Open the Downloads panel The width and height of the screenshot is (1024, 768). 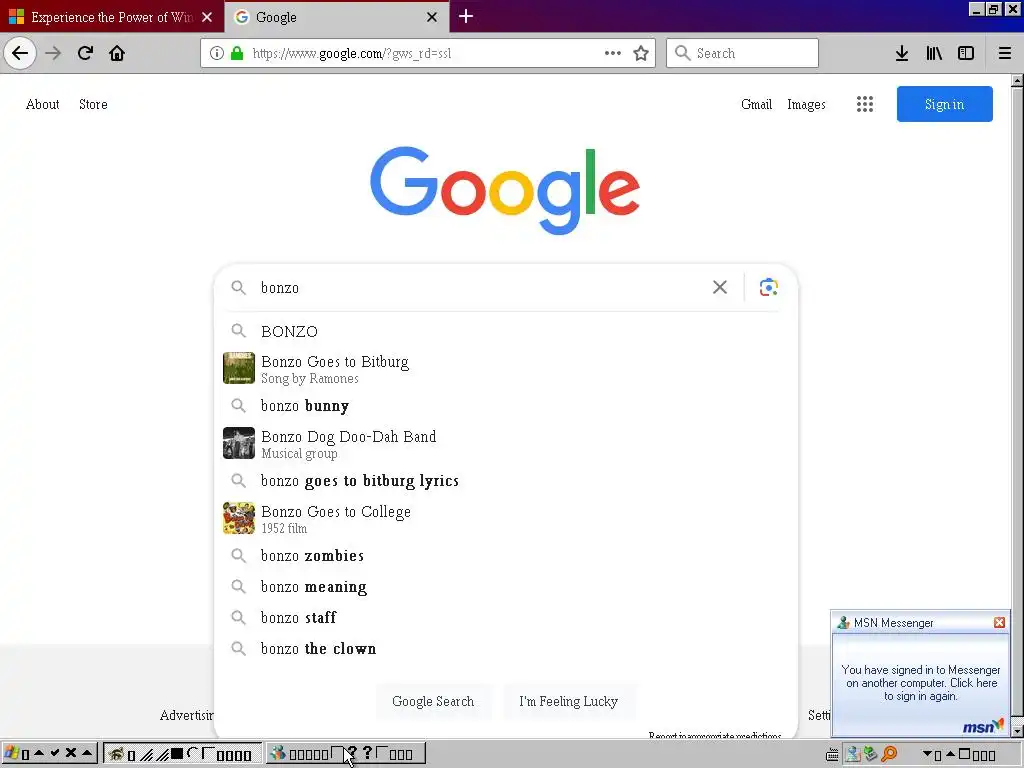902,53
